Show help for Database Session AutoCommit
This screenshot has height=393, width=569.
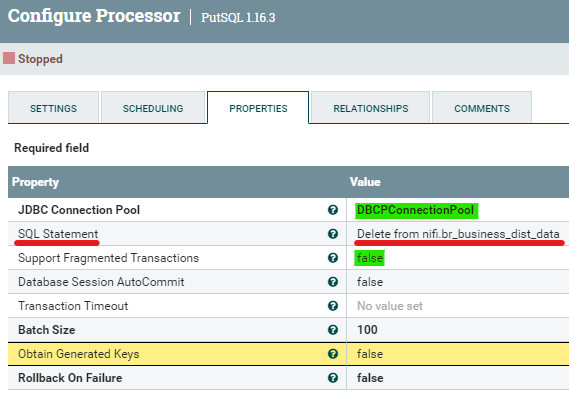coord(333,282)
